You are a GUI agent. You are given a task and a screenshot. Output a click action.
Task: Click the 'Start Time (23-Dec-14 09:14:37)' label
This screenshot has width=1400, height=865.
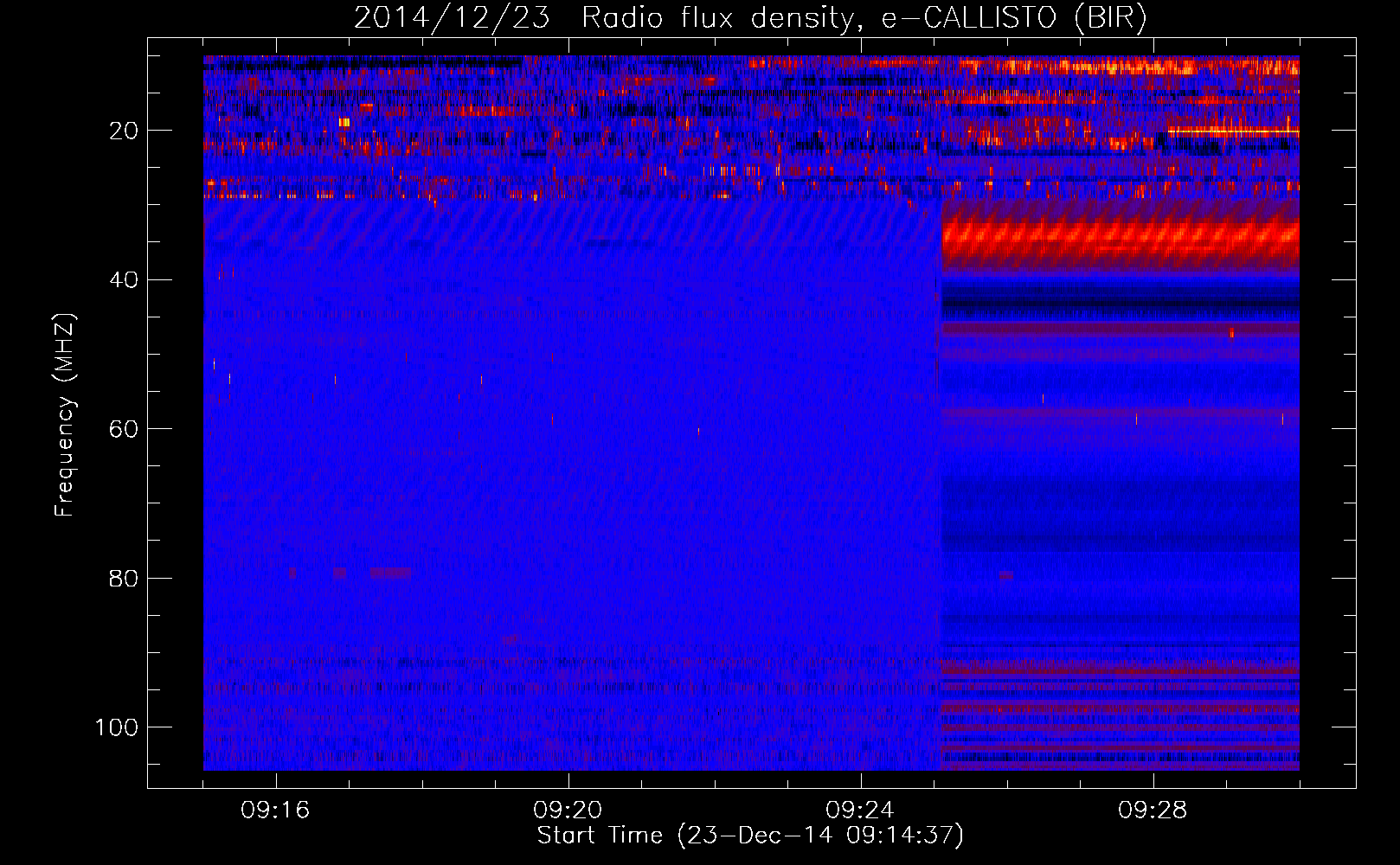click(750, 836)
